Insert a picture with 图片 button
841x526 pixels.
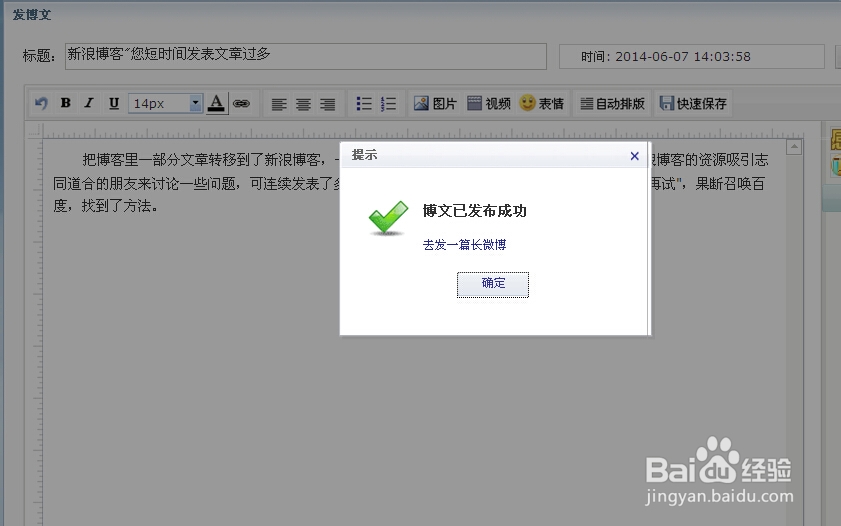point(435,103)
